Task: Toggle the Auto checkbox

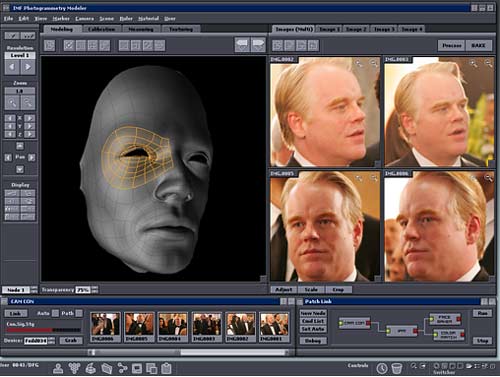Action: pos(55,313)
